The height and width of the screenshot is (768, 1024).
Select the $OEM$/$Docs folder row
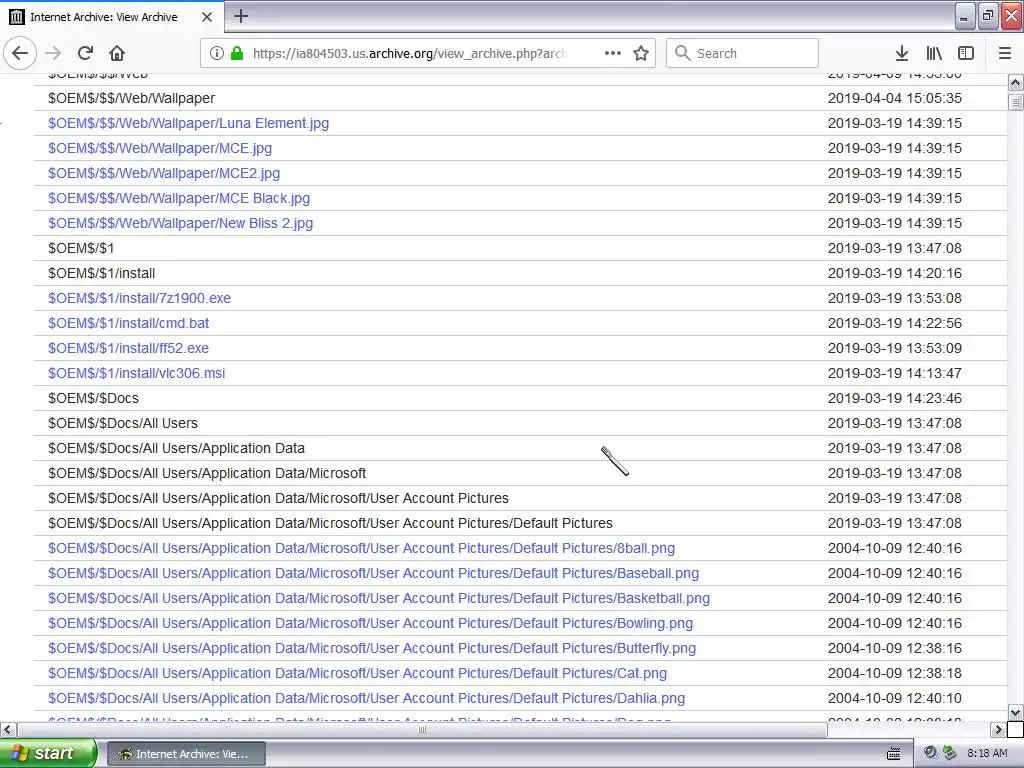tap(520, 398)
